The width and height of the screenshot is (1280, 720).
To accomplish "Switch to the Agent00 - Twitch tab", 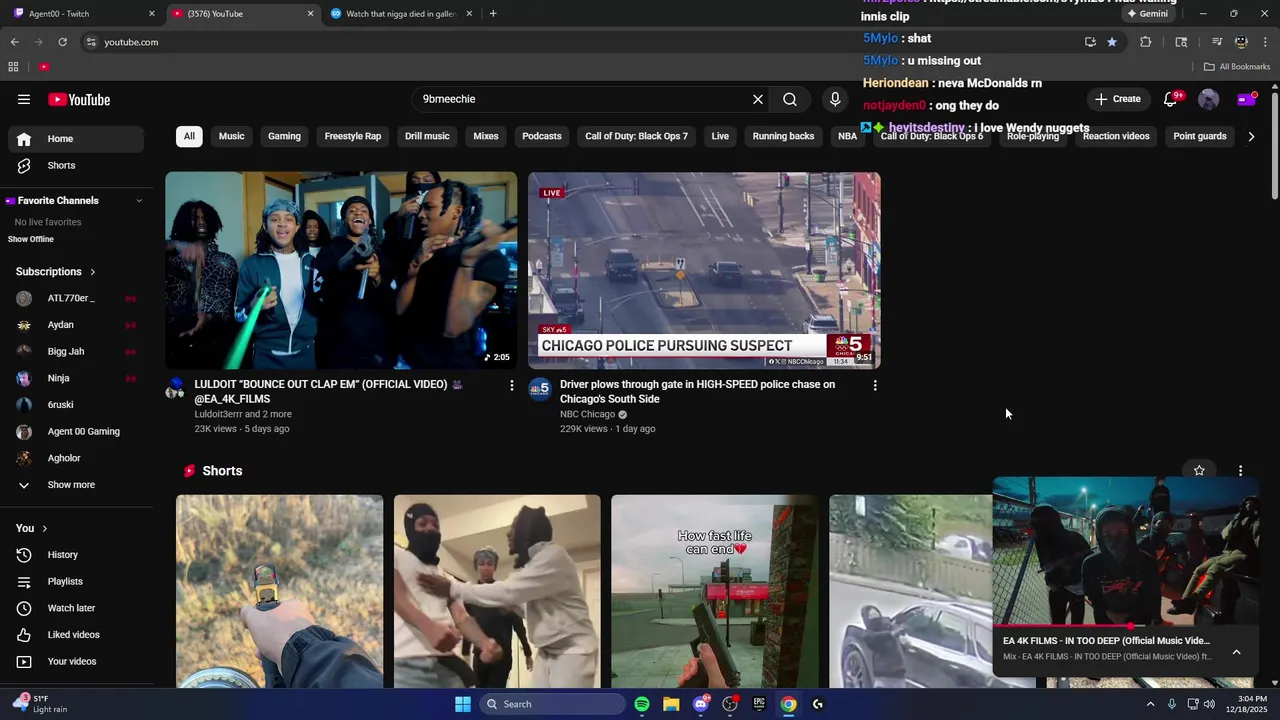I will [83, 14].
